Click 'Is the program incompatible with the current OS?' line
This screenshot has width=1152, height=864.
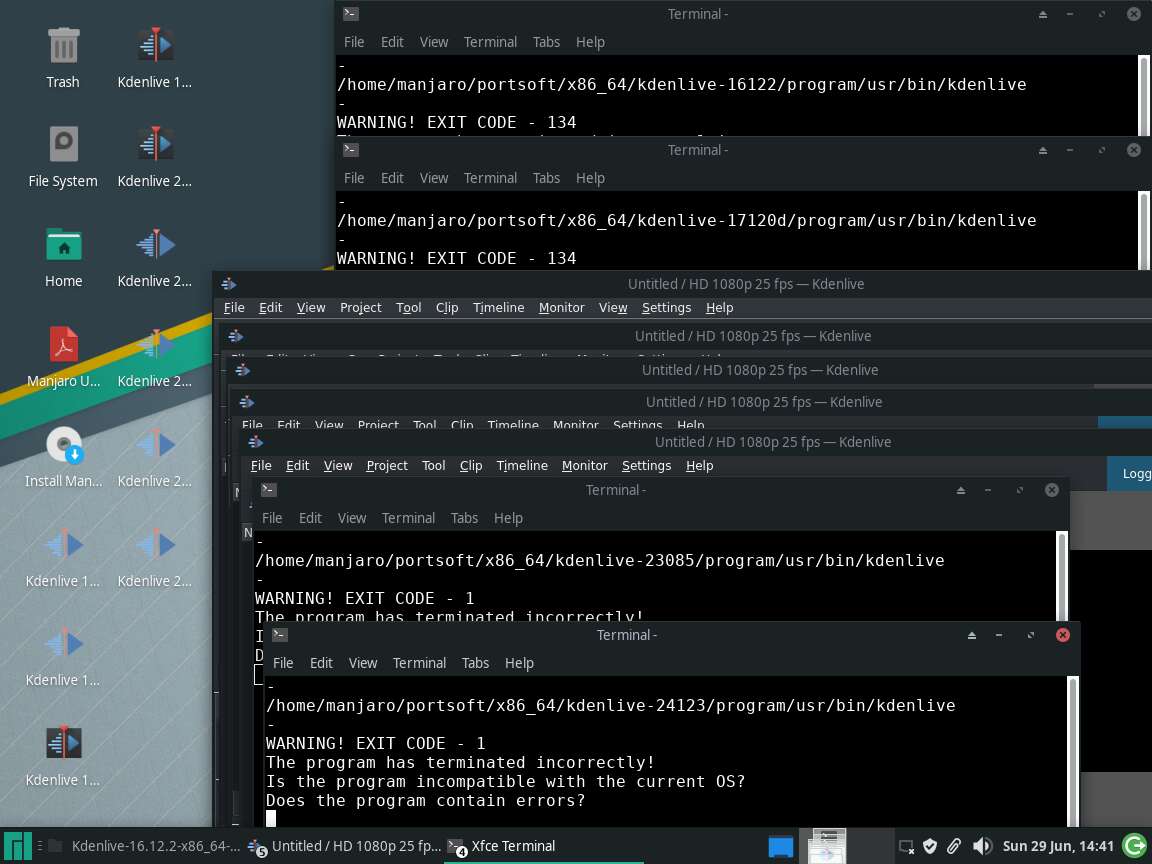click(x=505, y=782)
